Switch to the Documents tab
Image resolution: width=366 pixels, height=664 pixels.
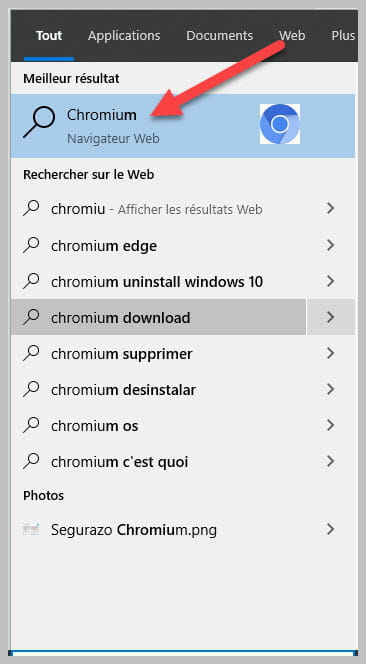pyautogui.click(x=219, y=36)
